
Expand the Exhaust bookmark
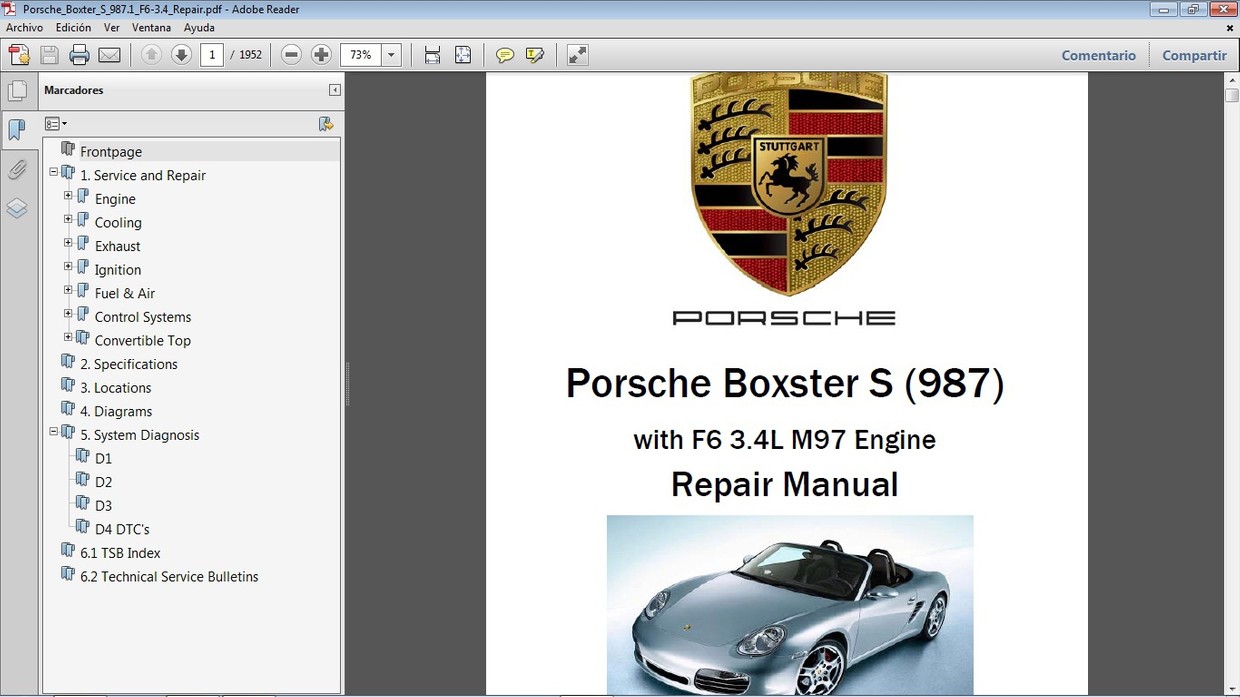(68, 243)
